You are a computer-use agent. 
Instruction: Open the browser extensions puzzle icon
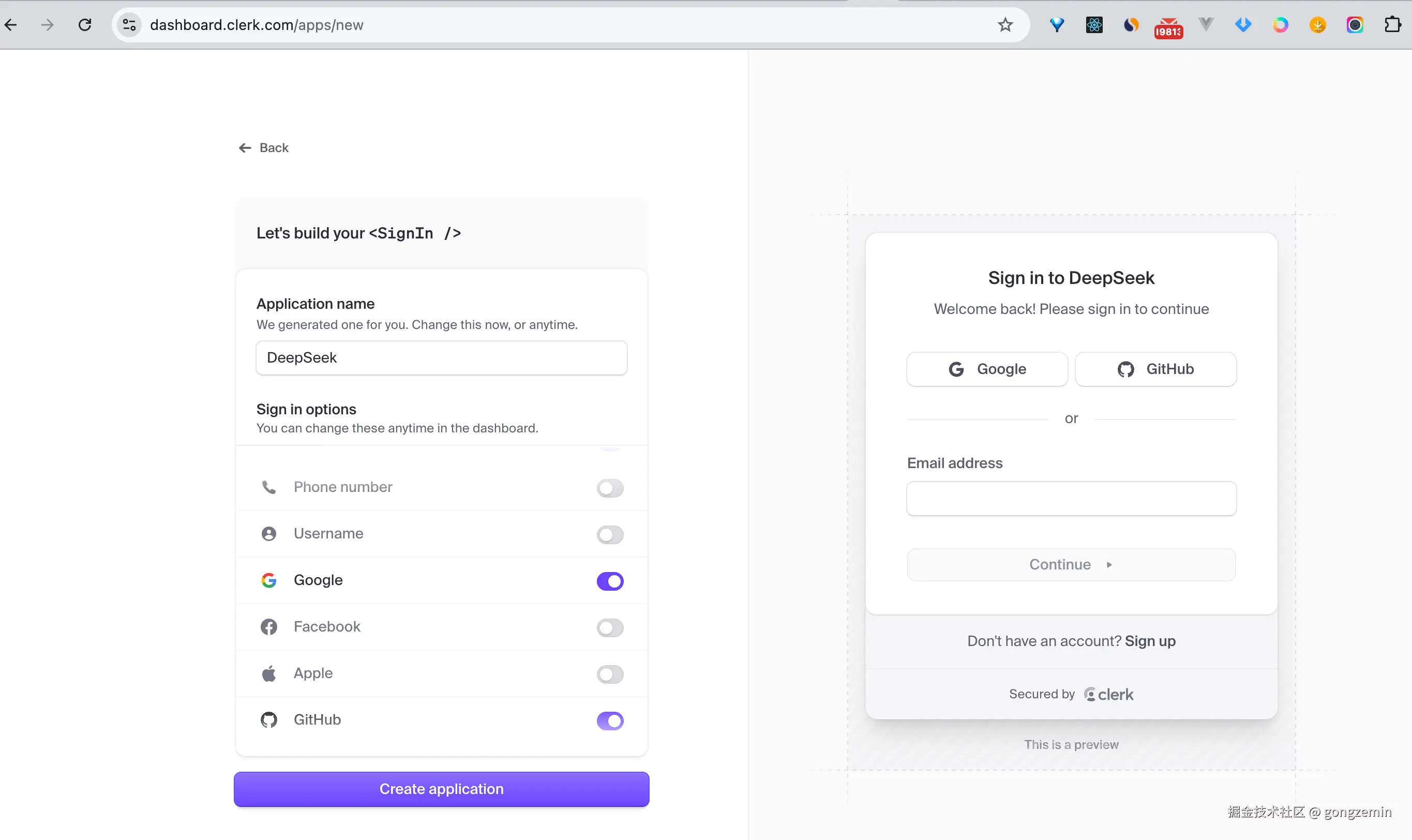(x=1393, y=25)
